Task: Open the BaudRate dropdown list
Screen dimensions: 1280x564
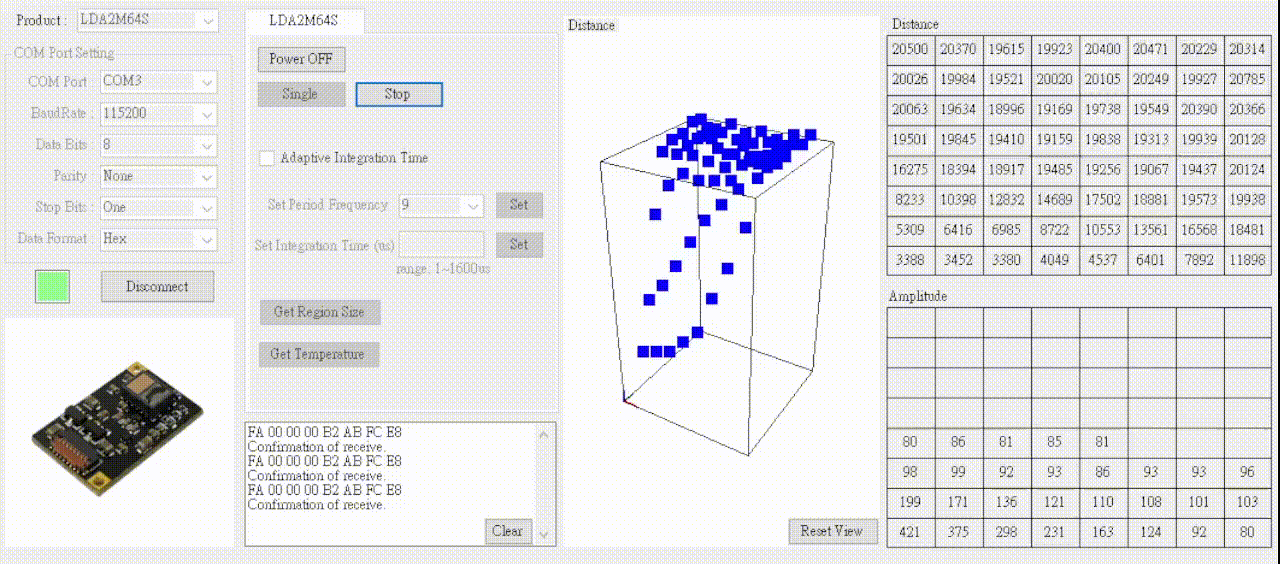Action: (207, 114)
